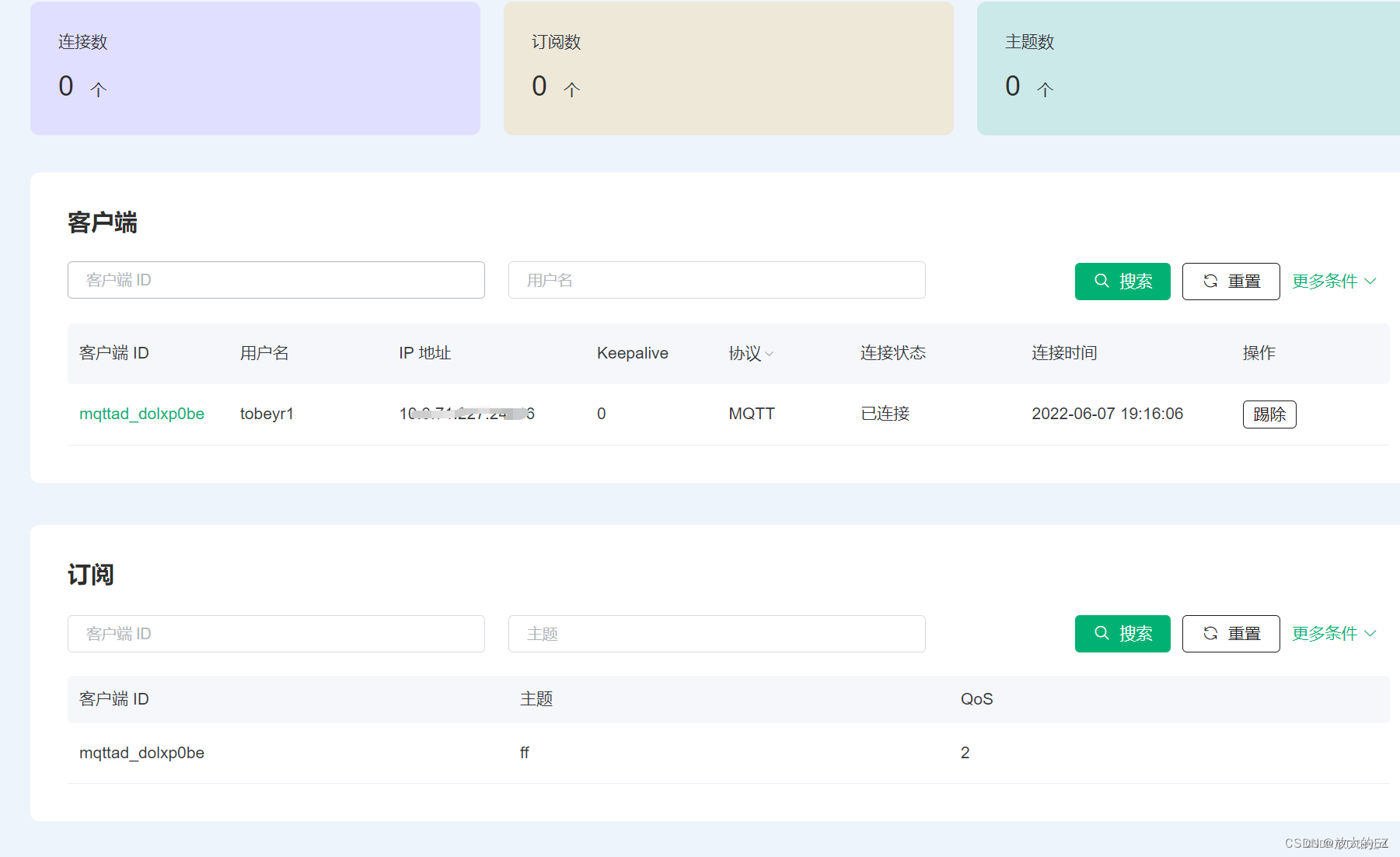Image resolution: width=1400 pixels, height=857 pixels.
Task: Select the 连接数 statistics card
Action: [255, 68]
